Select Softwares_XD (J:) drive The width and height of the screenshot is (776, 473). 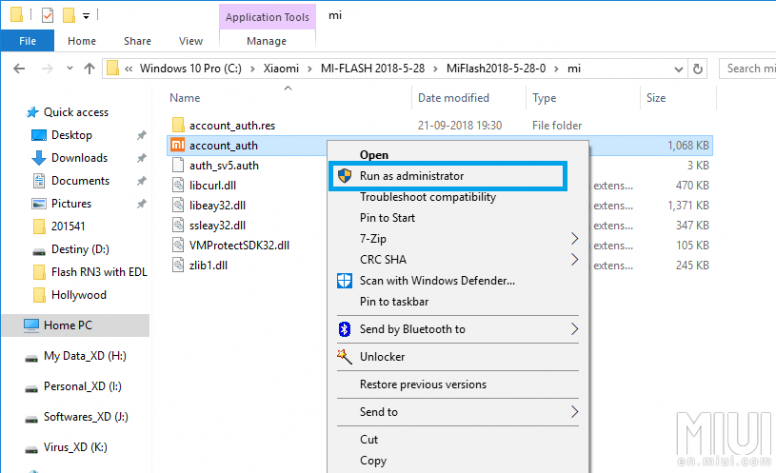click(86, 417)
